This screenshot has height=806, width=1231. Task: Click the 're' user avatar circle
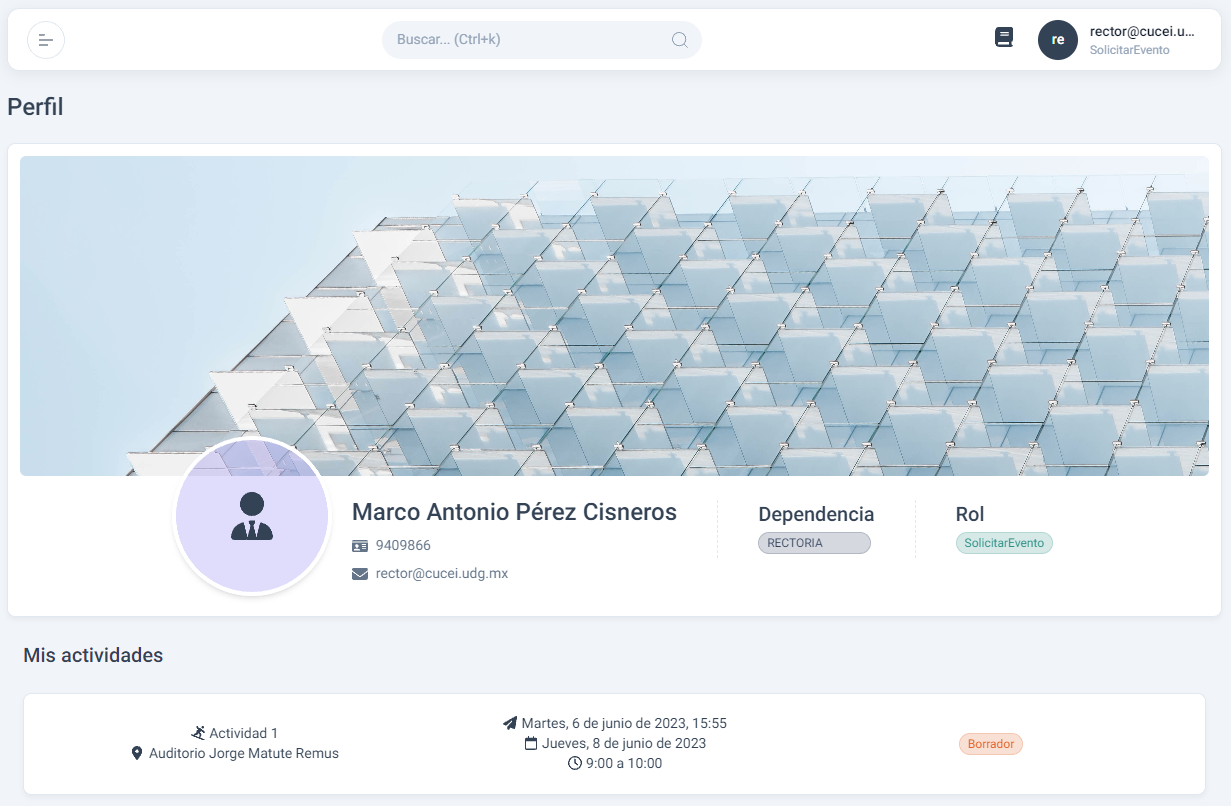click(x=1058, y=40)
